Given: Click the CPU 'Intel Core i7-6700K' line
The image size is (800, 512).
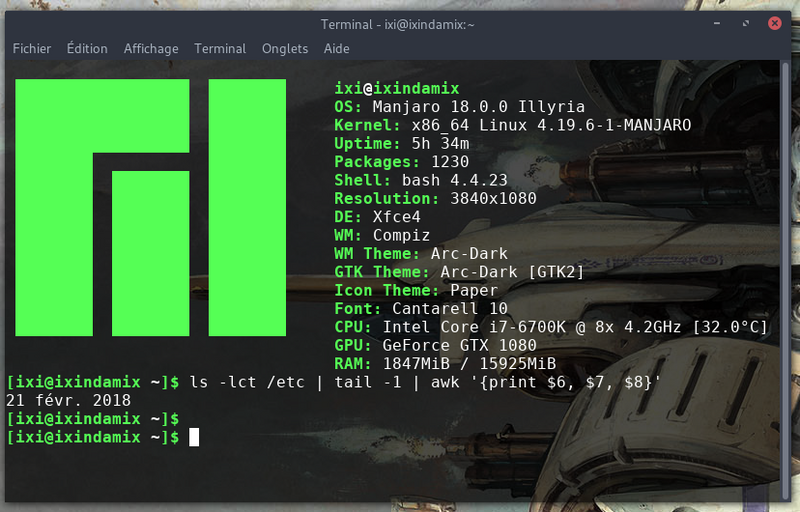Looking at the screenshot, I should point(551,327).
